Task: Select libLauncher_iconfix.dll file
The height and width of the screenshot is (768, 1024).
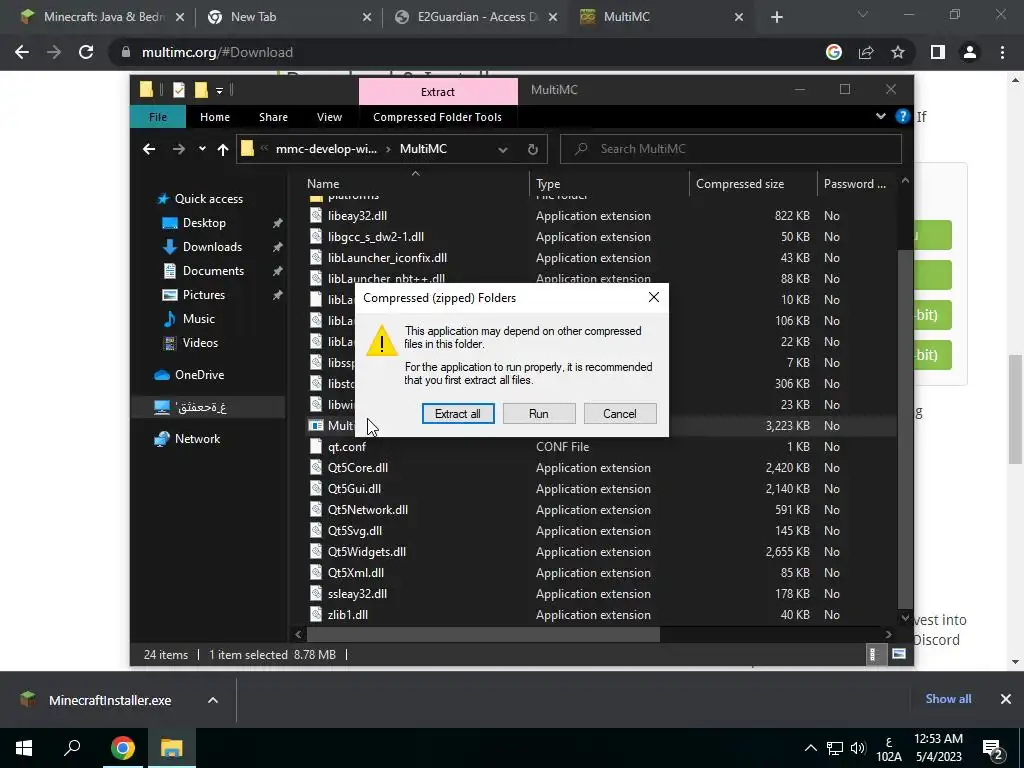Action: (x=387, y=258)
